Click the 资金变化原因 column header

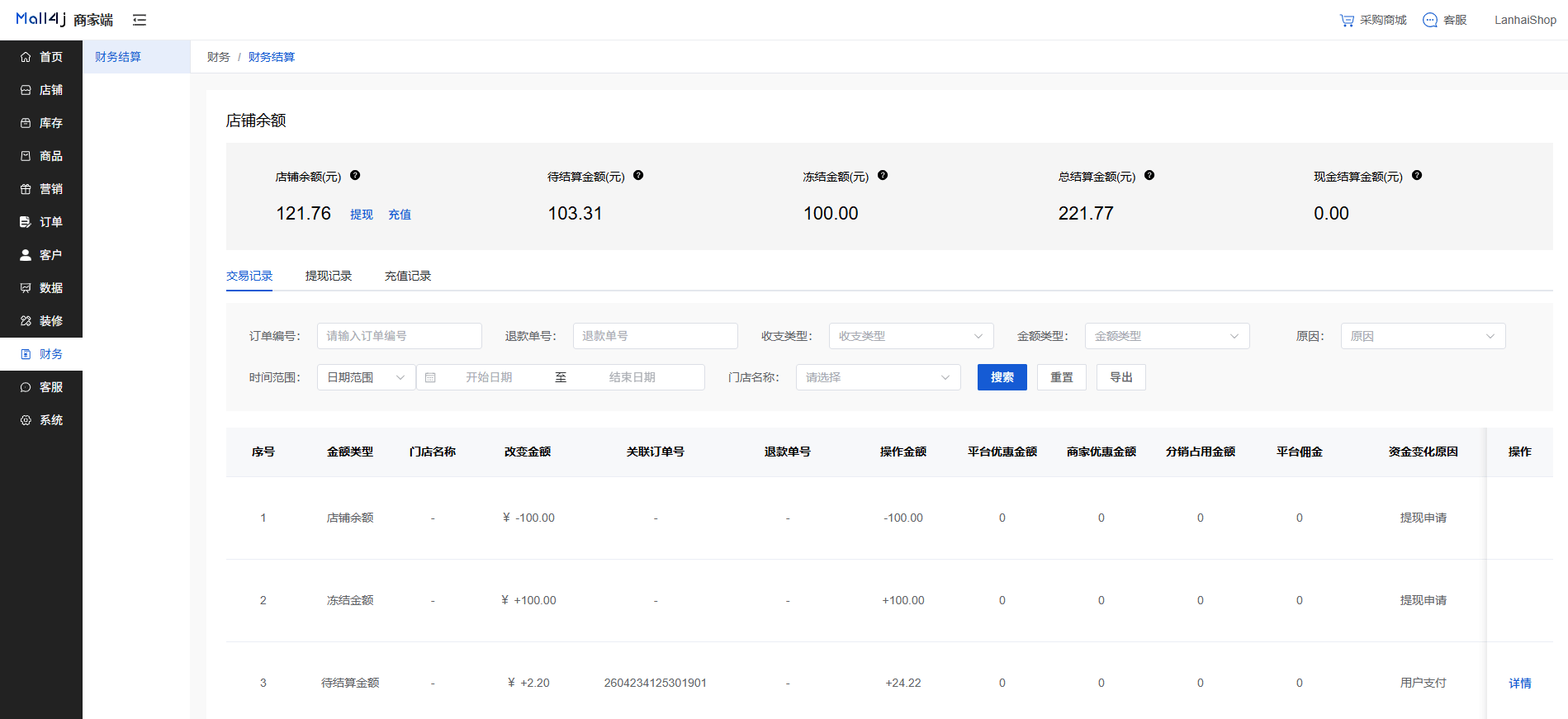coord(1424,452)
